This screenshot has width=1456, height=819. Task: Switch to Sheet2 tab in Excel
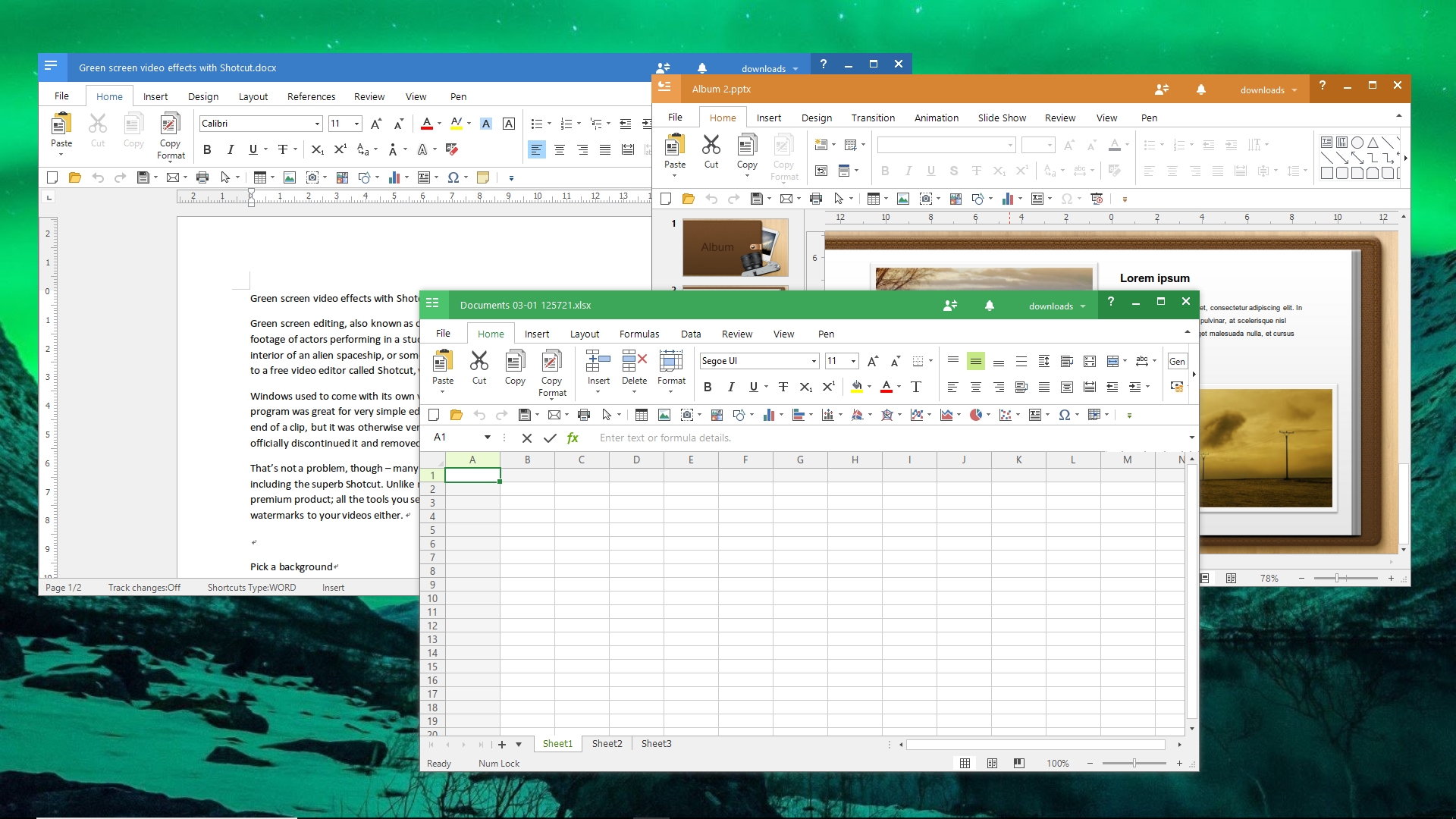click(607, 743)
